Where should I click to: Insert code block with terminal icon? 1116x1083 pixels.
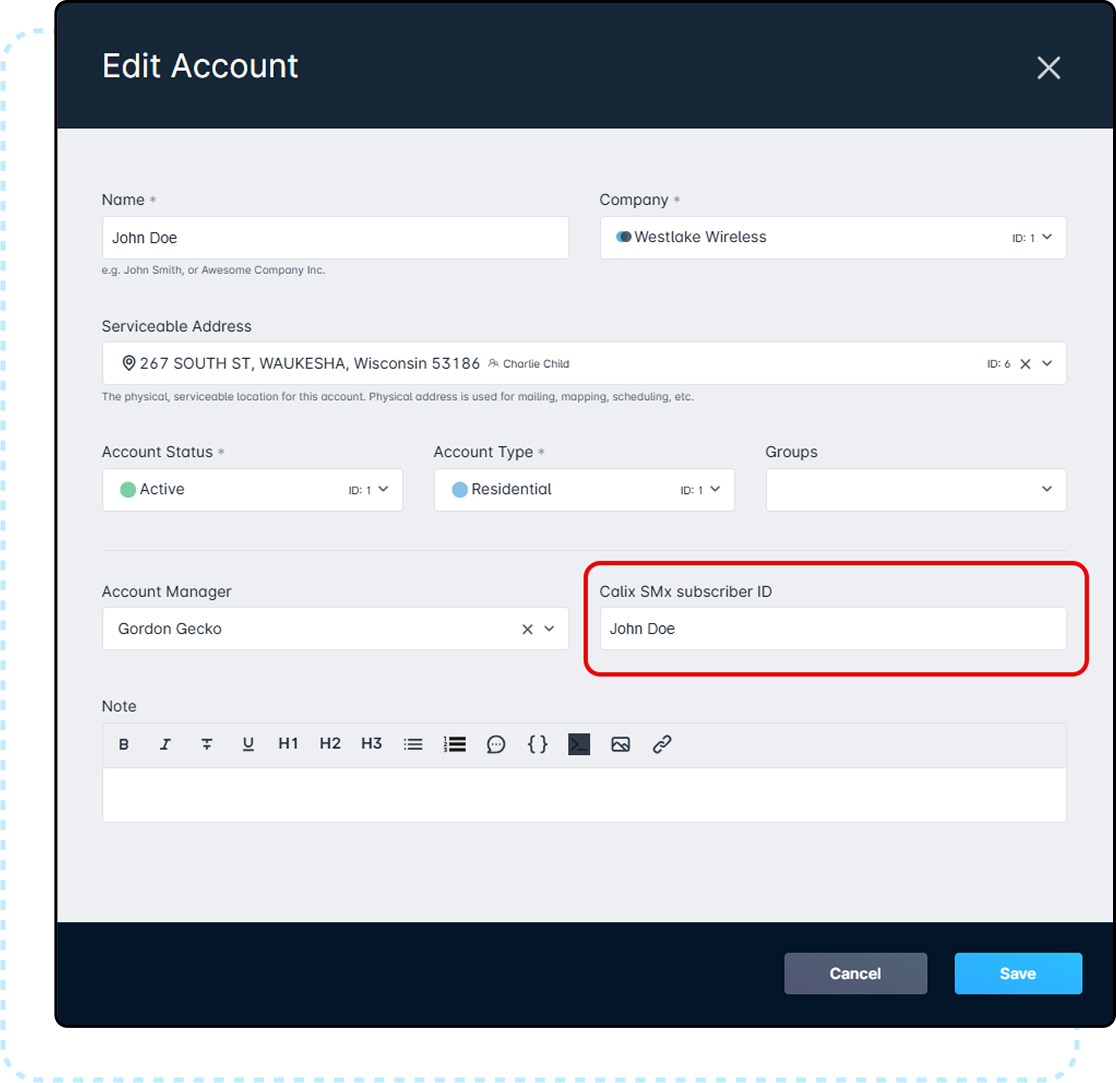(x=579, y=744)
